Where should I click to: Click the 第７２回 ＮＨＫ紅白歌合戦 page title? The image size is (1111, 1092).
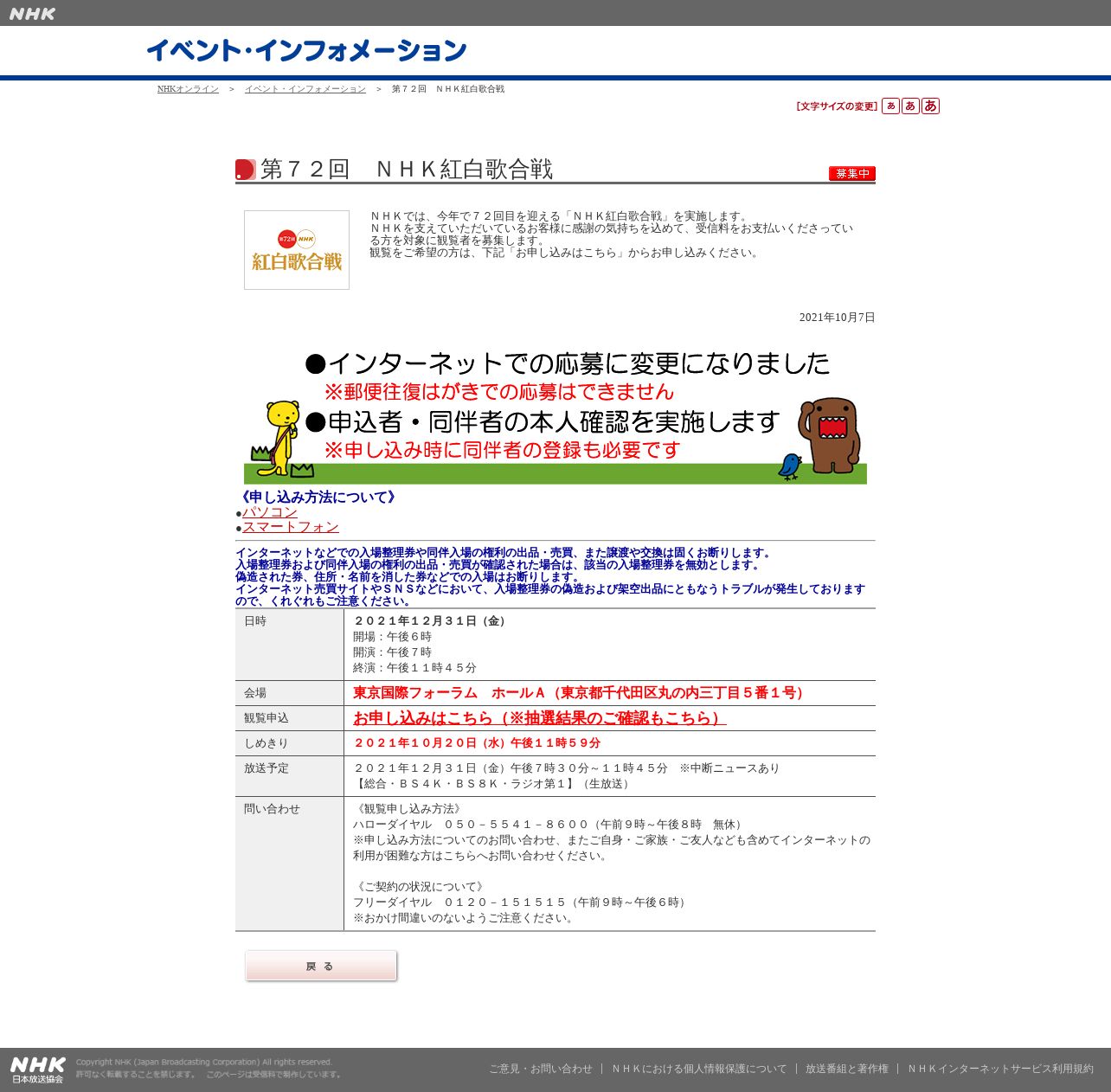[407, 170]
